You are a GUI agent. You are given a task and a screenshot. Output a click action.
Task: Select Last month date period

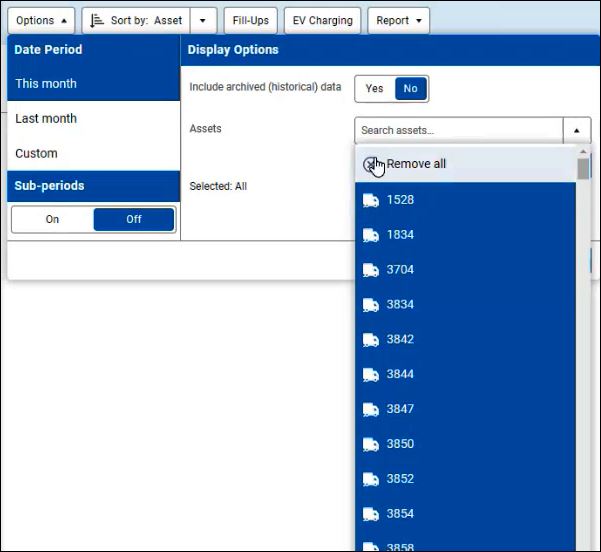tap(46, 119)
